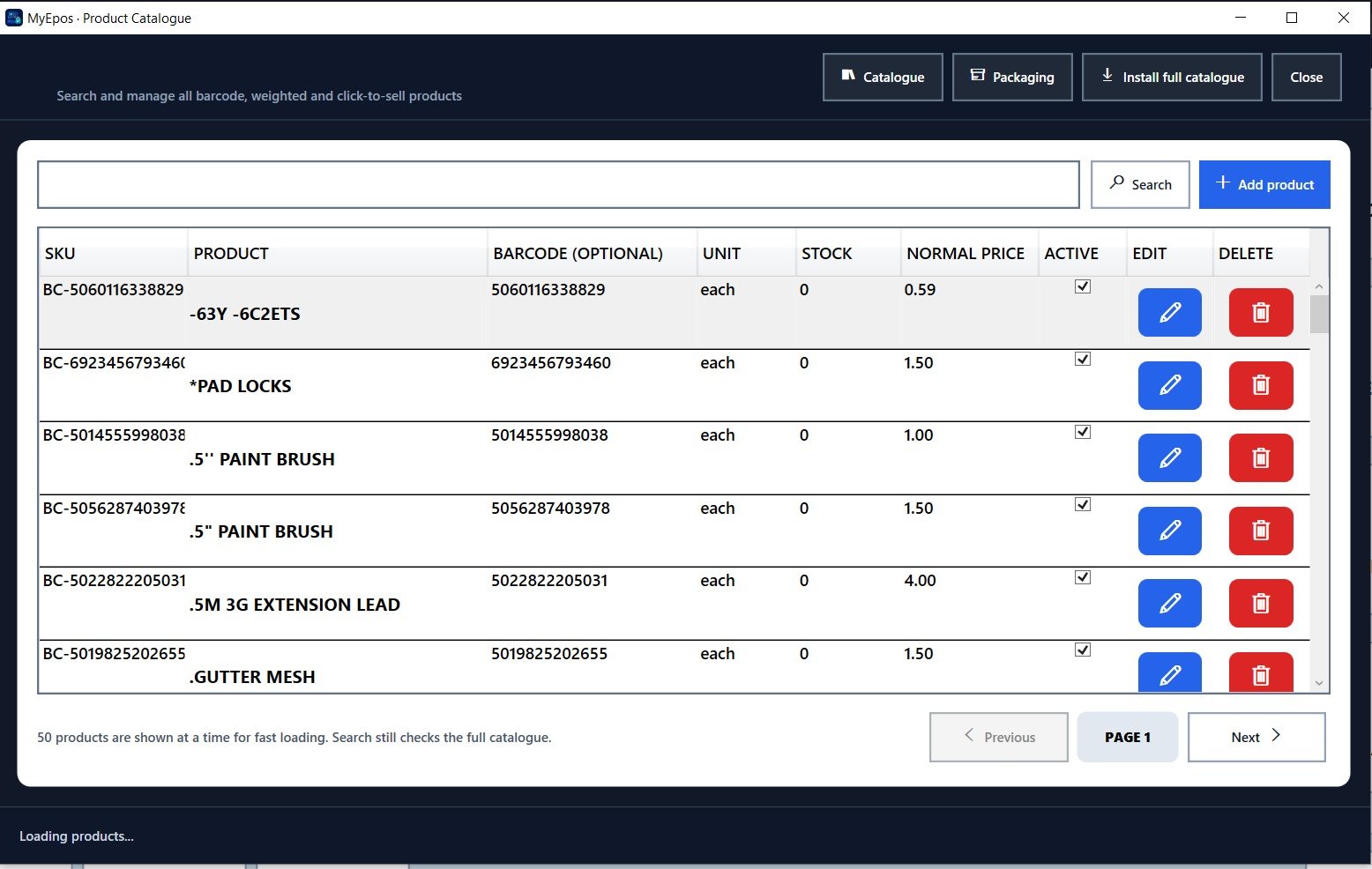The image size is (1372, 869).
Task: Go to the Next page
Action: 1256,737
